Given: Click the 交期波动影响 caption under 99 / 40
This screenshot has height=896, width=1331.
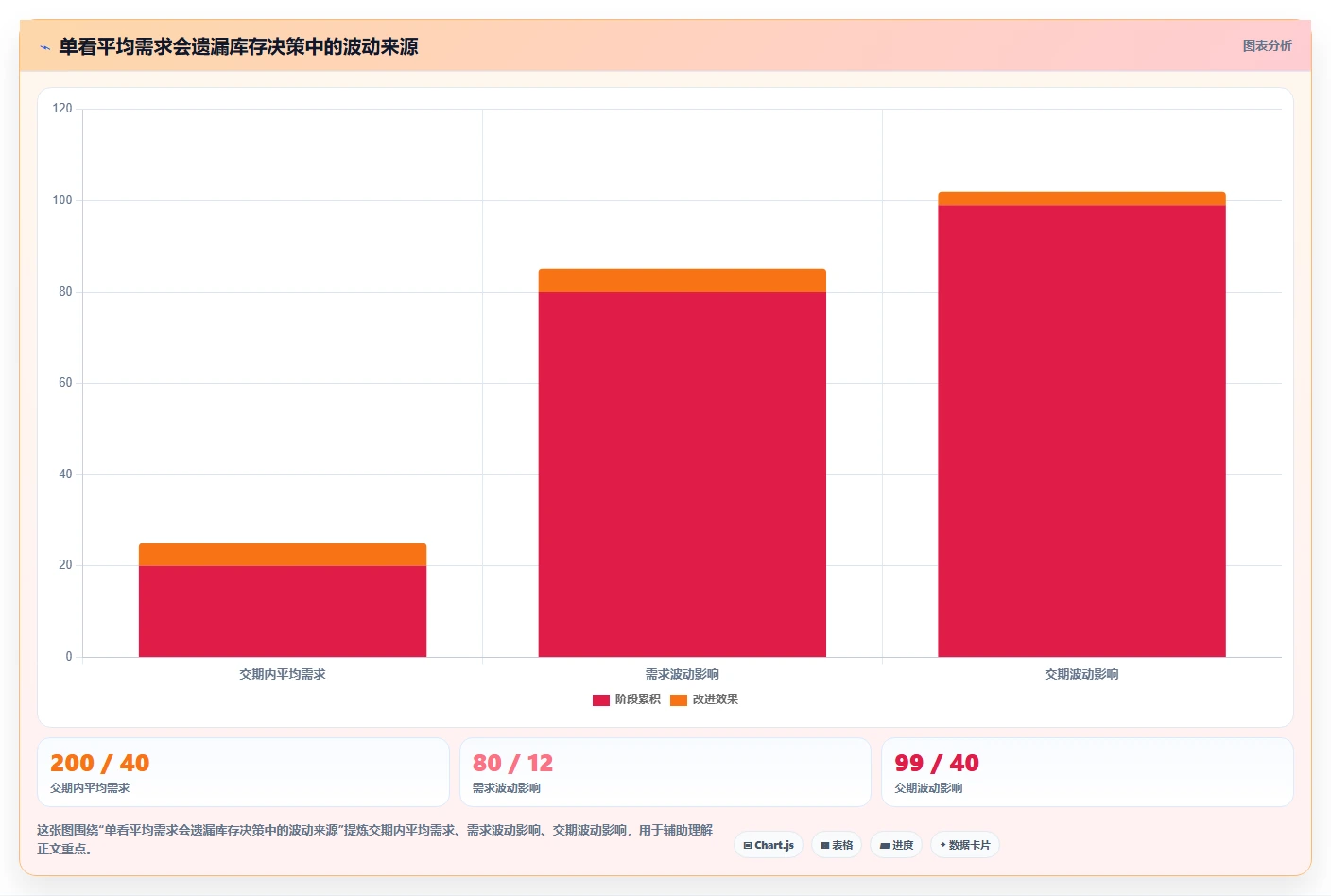Looking at the screenshot, I should coord(928,788).
